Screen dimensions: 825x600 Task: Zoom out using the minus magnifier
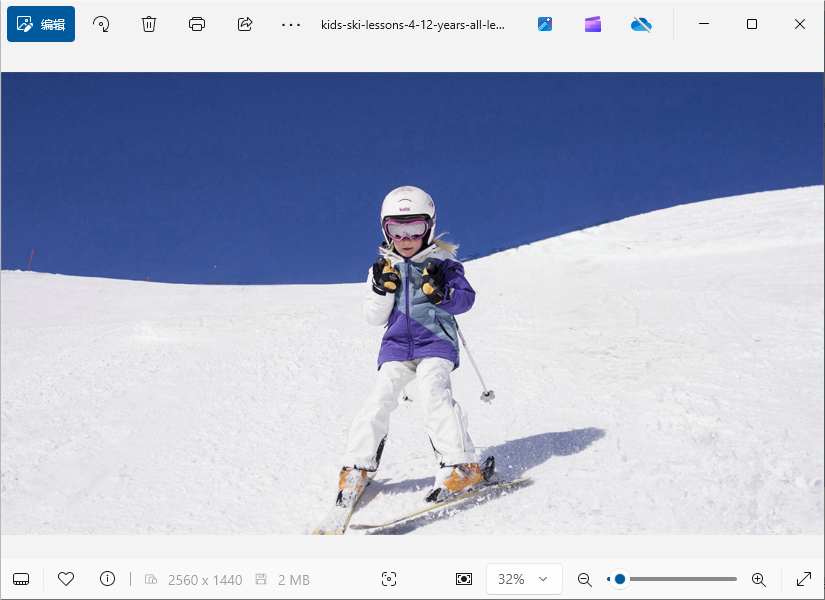(585, 579)
